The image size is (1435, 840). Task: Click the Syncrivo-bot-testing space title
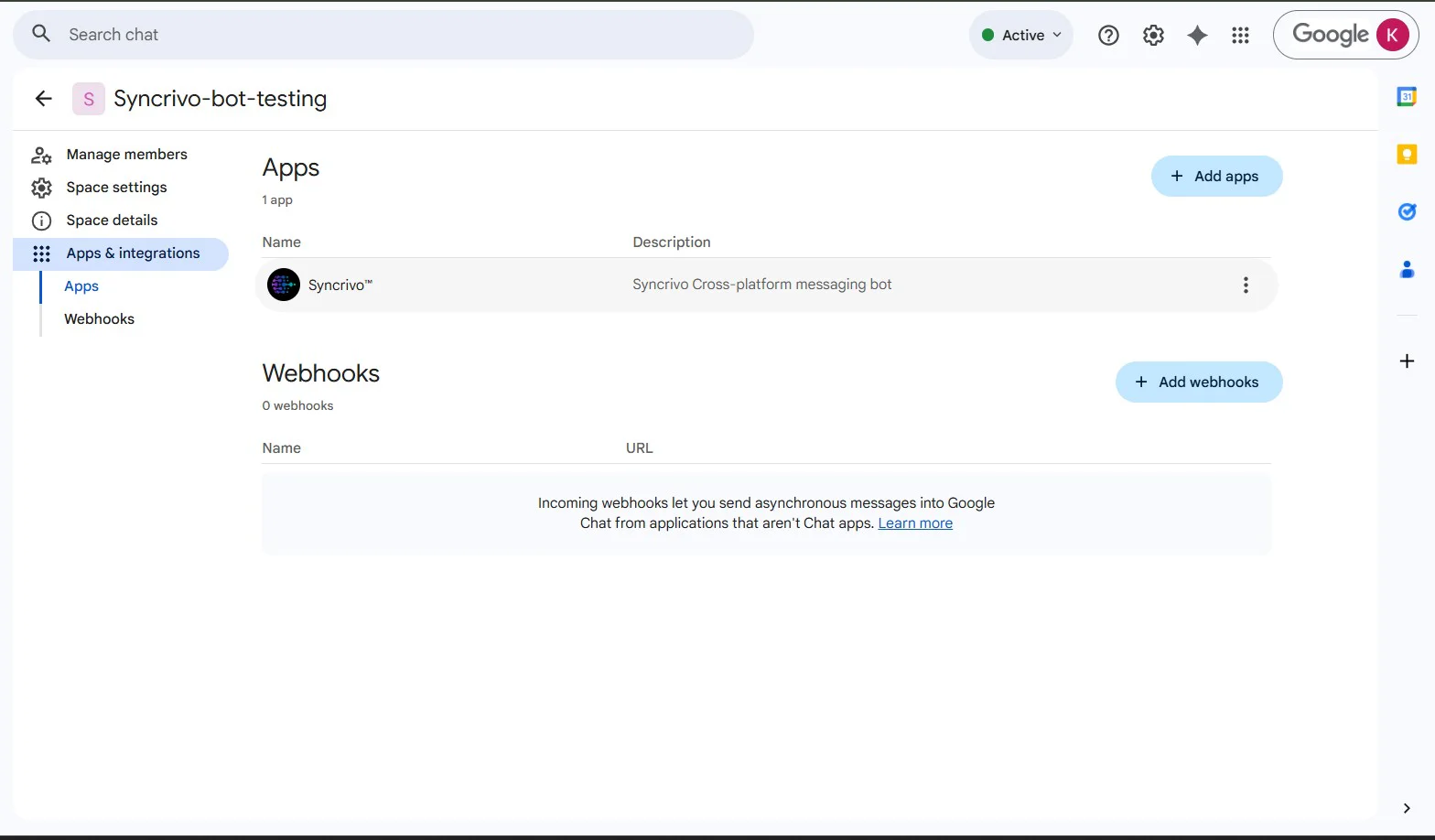(x=220, y=99)
